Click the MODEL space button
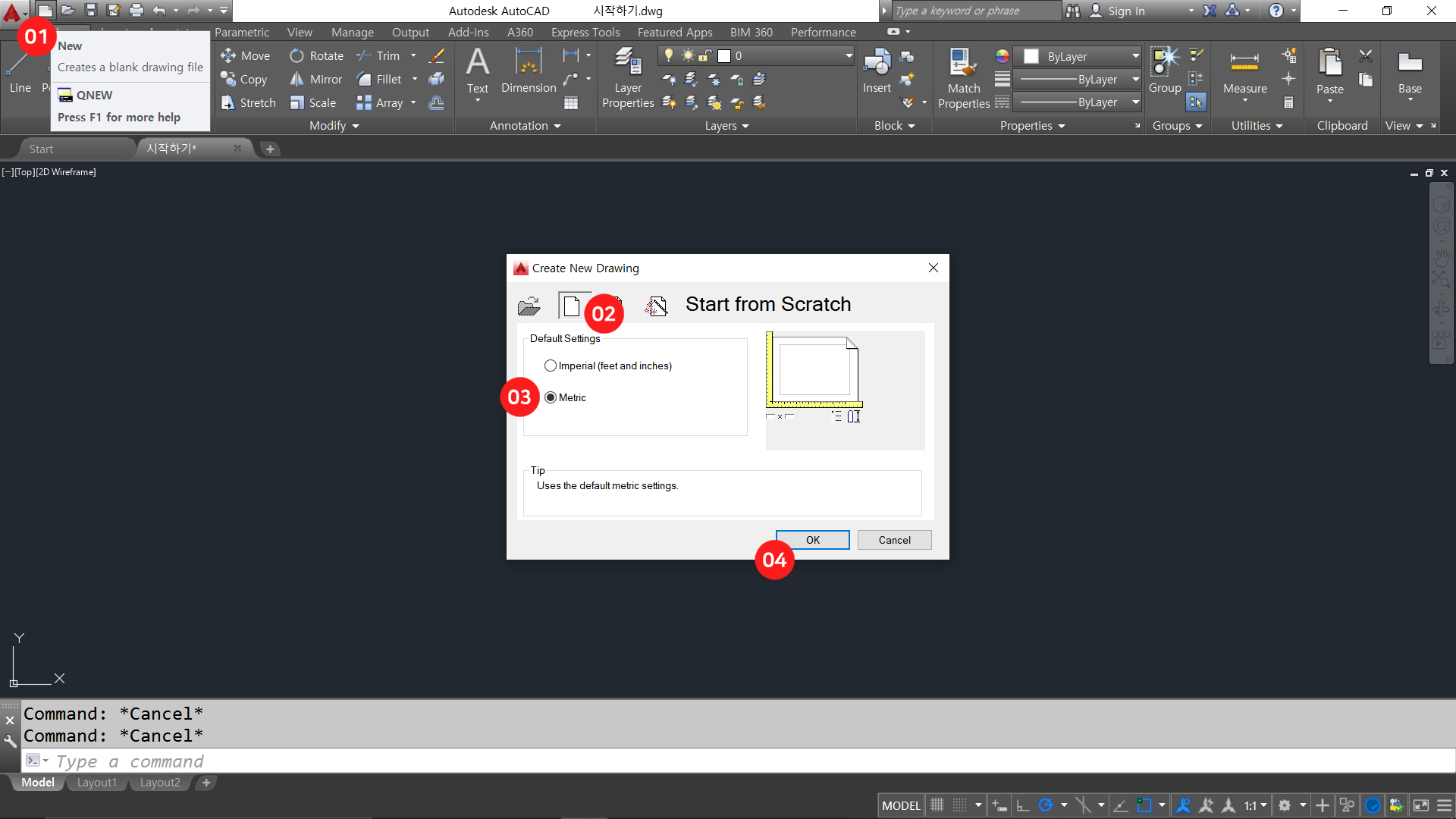 coord(901,805)
